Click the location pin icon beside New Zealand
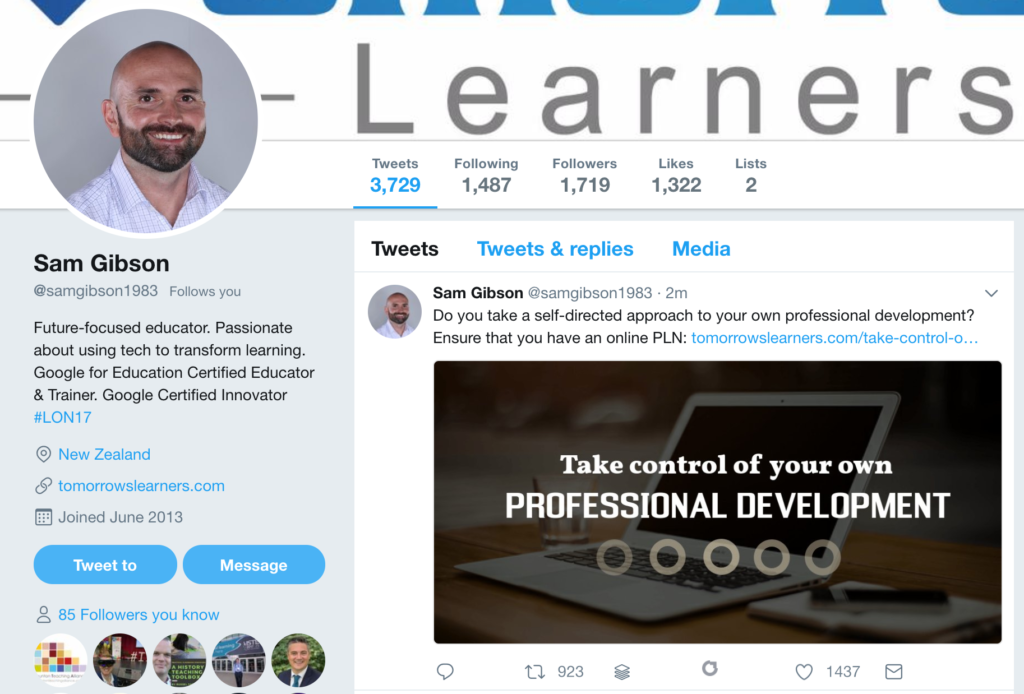The height and width of the screenshot is (694, 1024). pyautogui.click(x=43, y=454)
